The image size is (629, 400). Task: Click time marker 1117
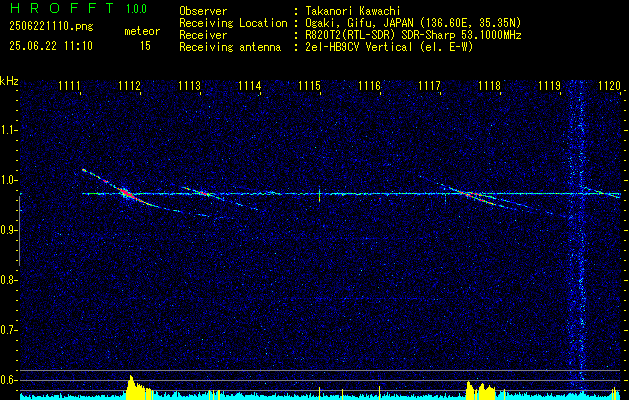click(430, 86)
